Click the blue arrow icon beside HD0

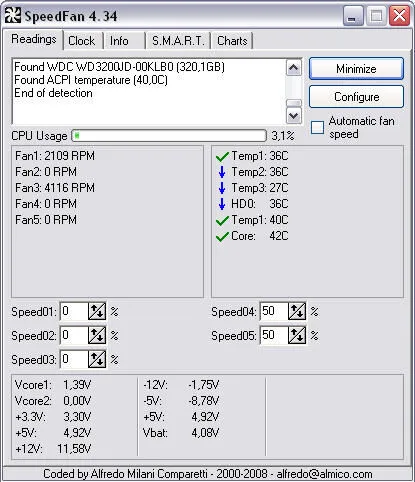[222, 204]
